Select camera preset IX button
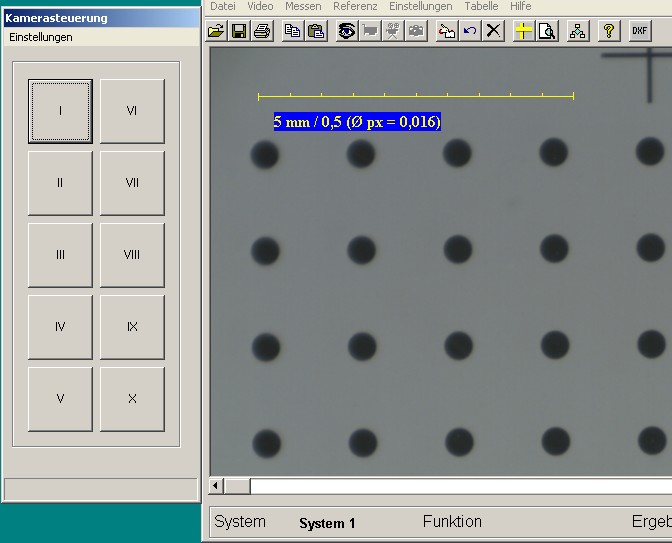 click(132, 327)
